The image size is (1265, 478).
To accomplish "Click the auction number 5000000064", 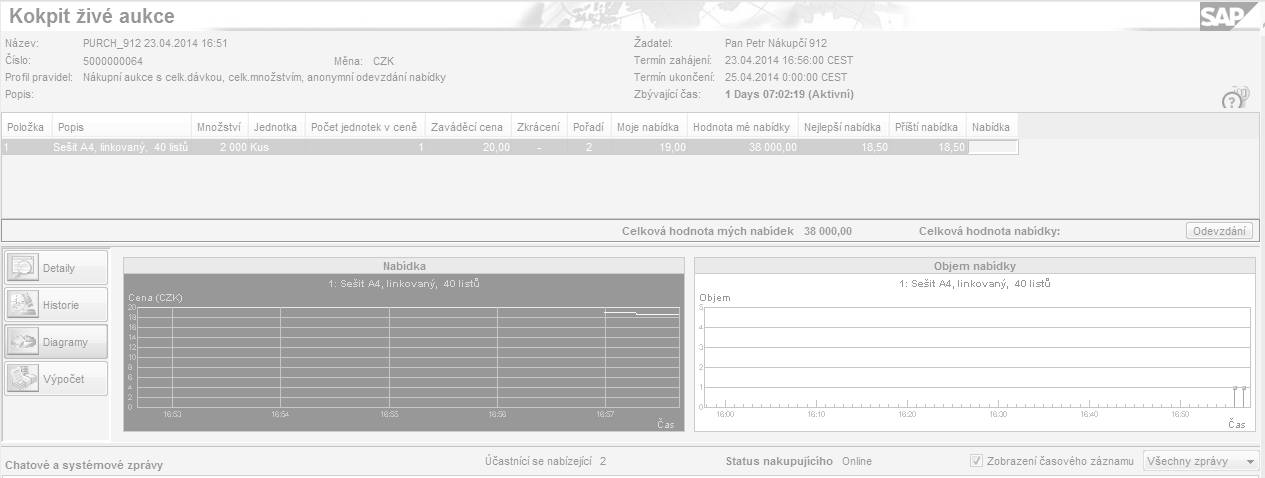I will tap(113, 61).
